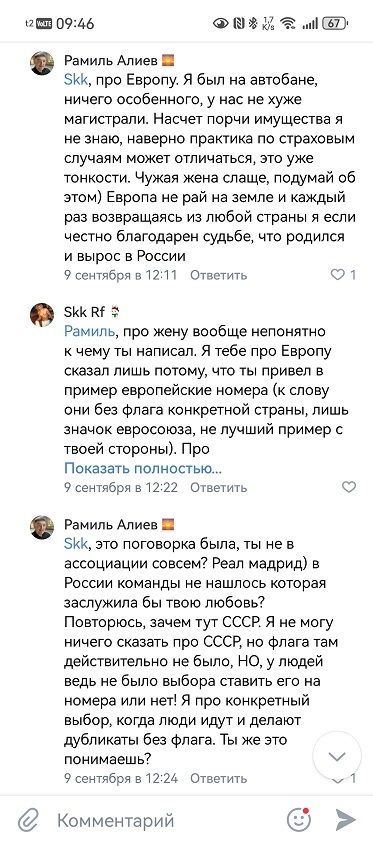Open Рамиль Алиев's avatar on last comment
Image resolution: width=373 pixels, height=844 pixels.
41,528
